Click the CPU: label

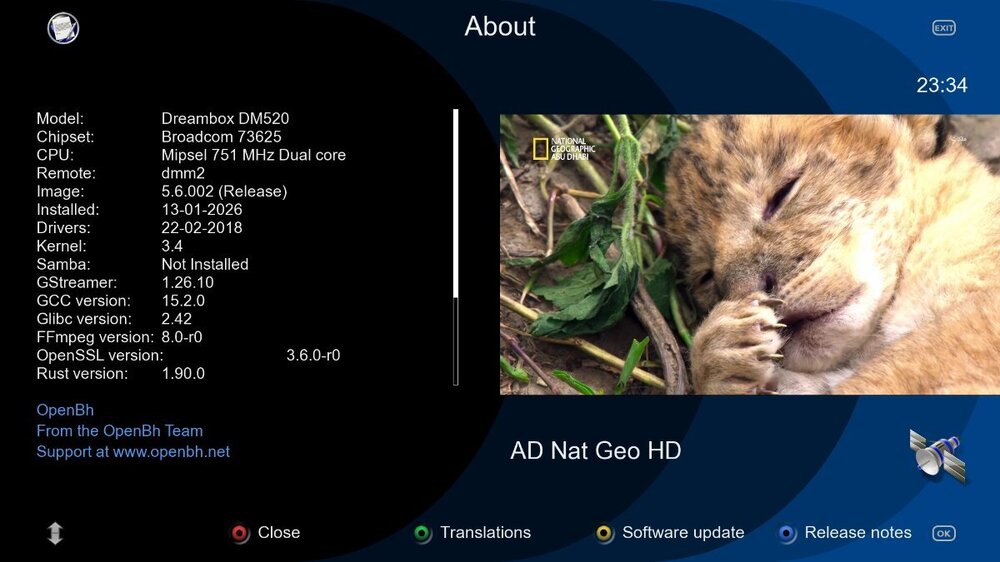click(x=55, y=155)
